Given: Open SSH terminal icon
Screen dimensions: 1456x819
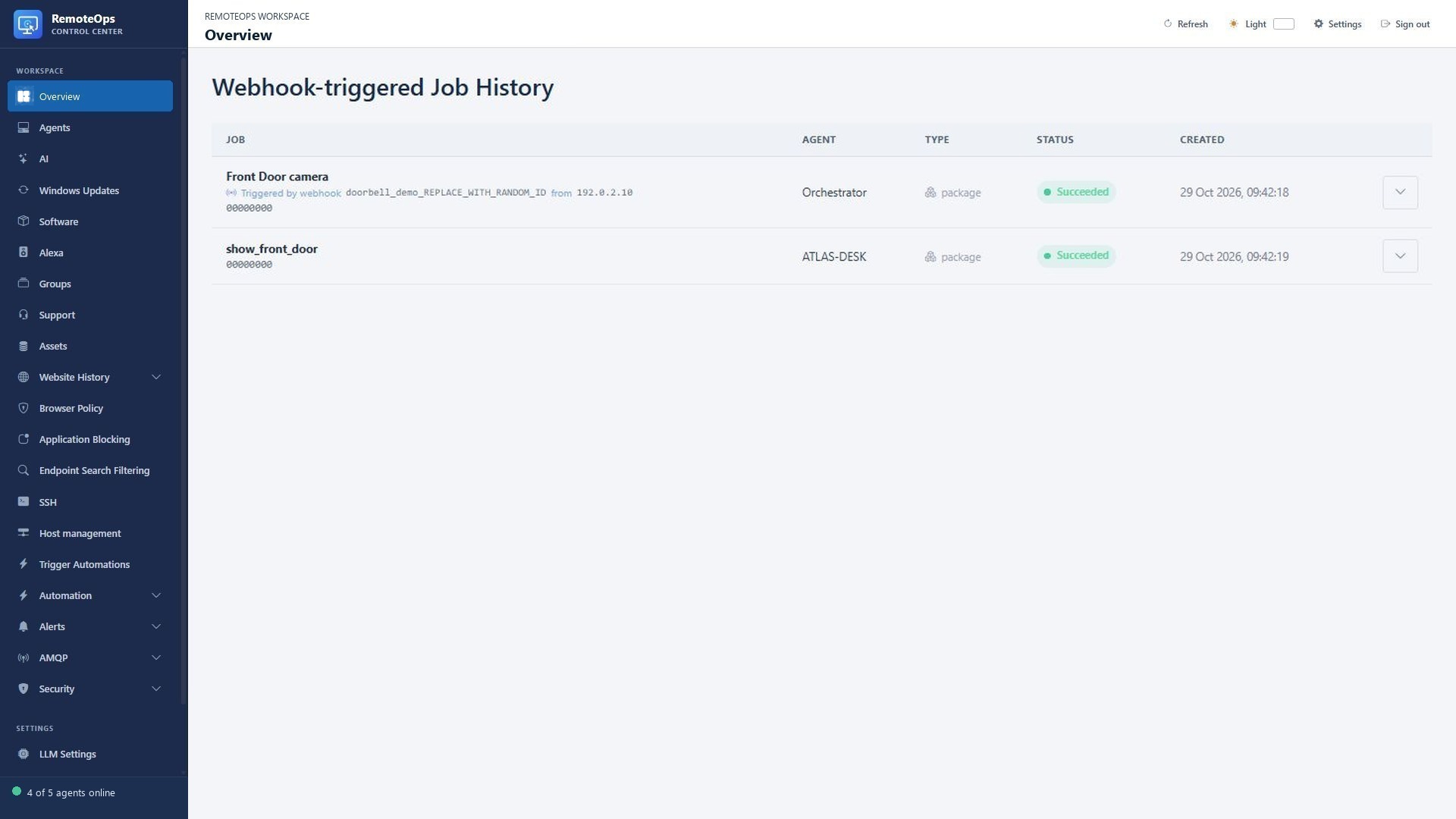Looking at the screenshot, I should (24, 502).
